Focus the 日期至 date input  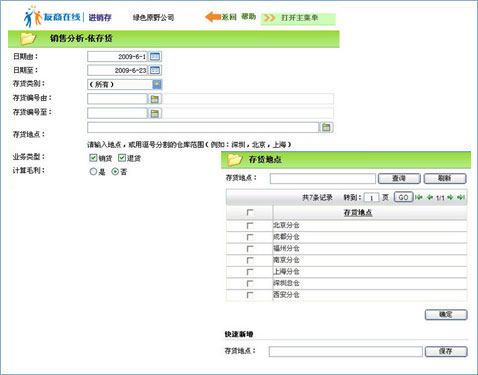(x=117, y=70)
